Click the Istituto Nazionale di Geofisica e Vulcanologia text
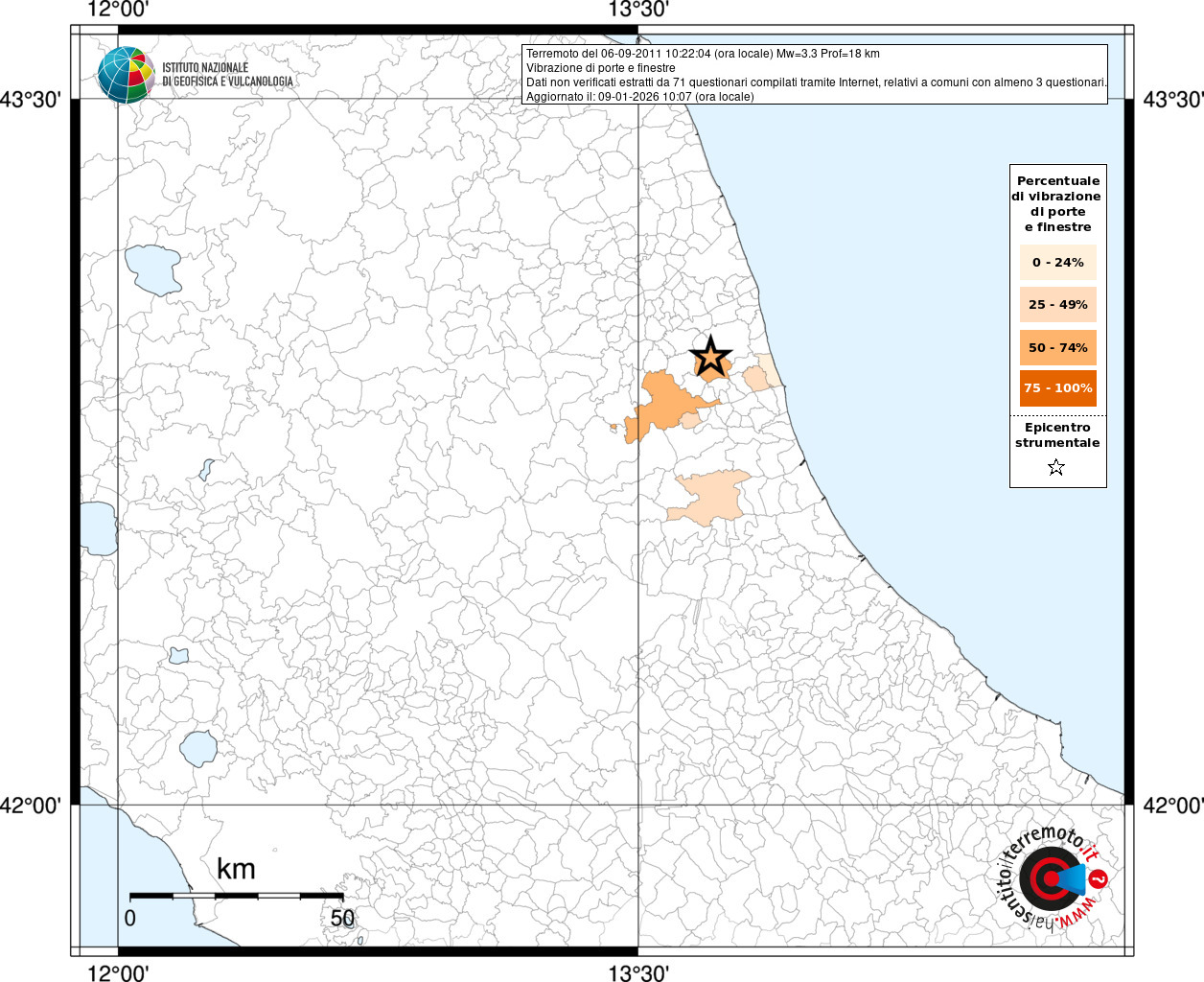Screen dimensions: 1204x982 [227, 75]
